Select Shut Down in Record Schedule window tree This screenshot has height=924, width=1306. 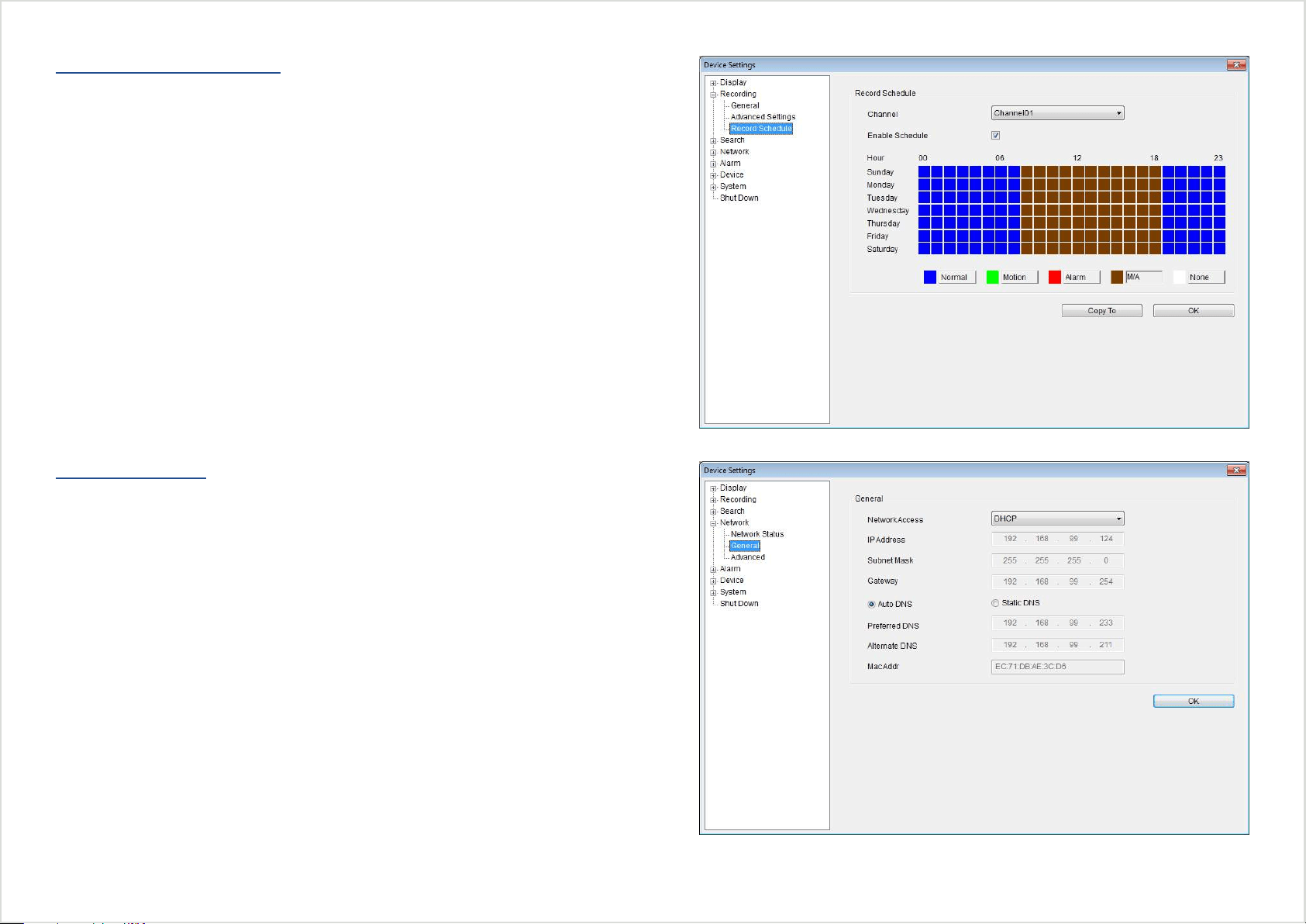(x=739, y=198)
